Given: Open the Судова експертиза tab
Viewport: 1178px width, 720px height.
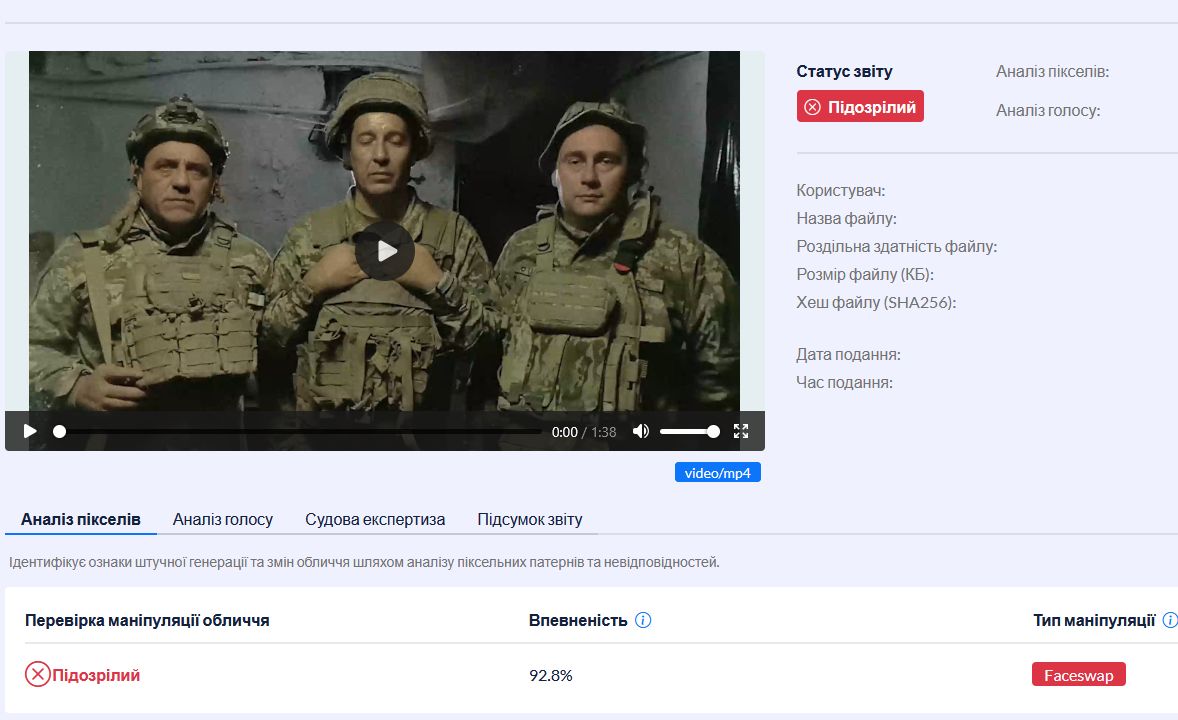Looking at the screenshot, I should click(375, 519).
